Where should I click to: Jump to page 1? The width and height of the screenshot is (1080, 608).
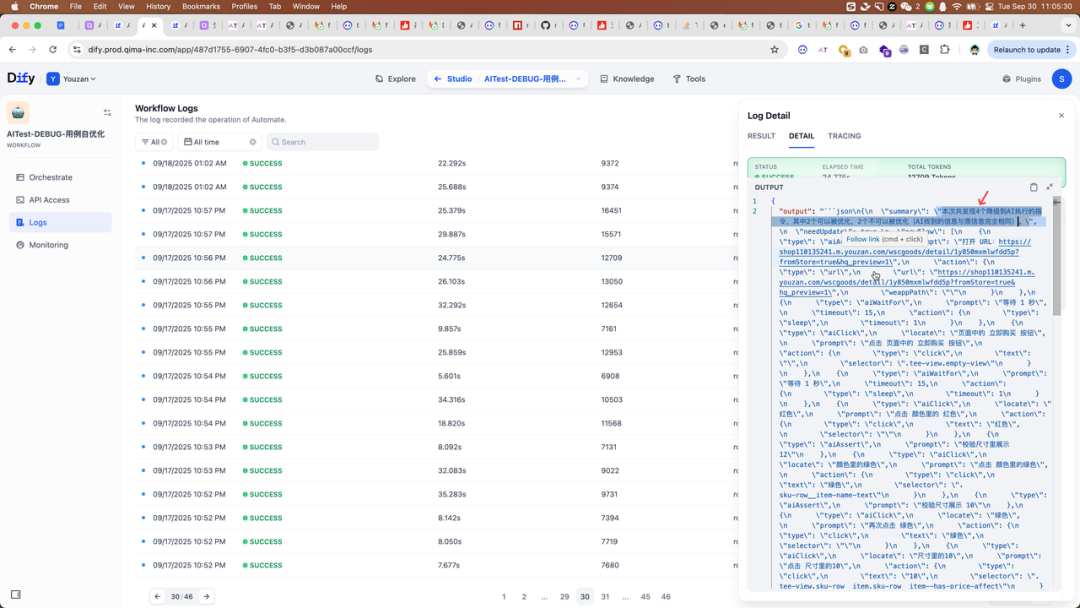pos(503,596)
